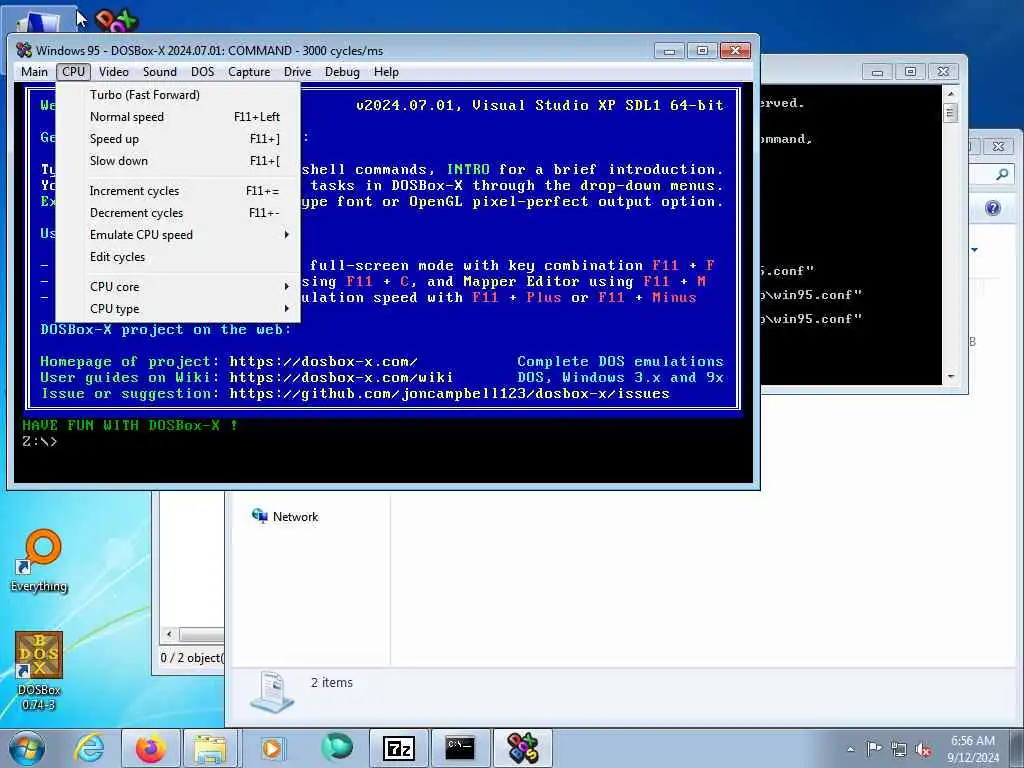Close the open CPU menu
This screenshot has width=1024, height=768.
tap(73, 72)
